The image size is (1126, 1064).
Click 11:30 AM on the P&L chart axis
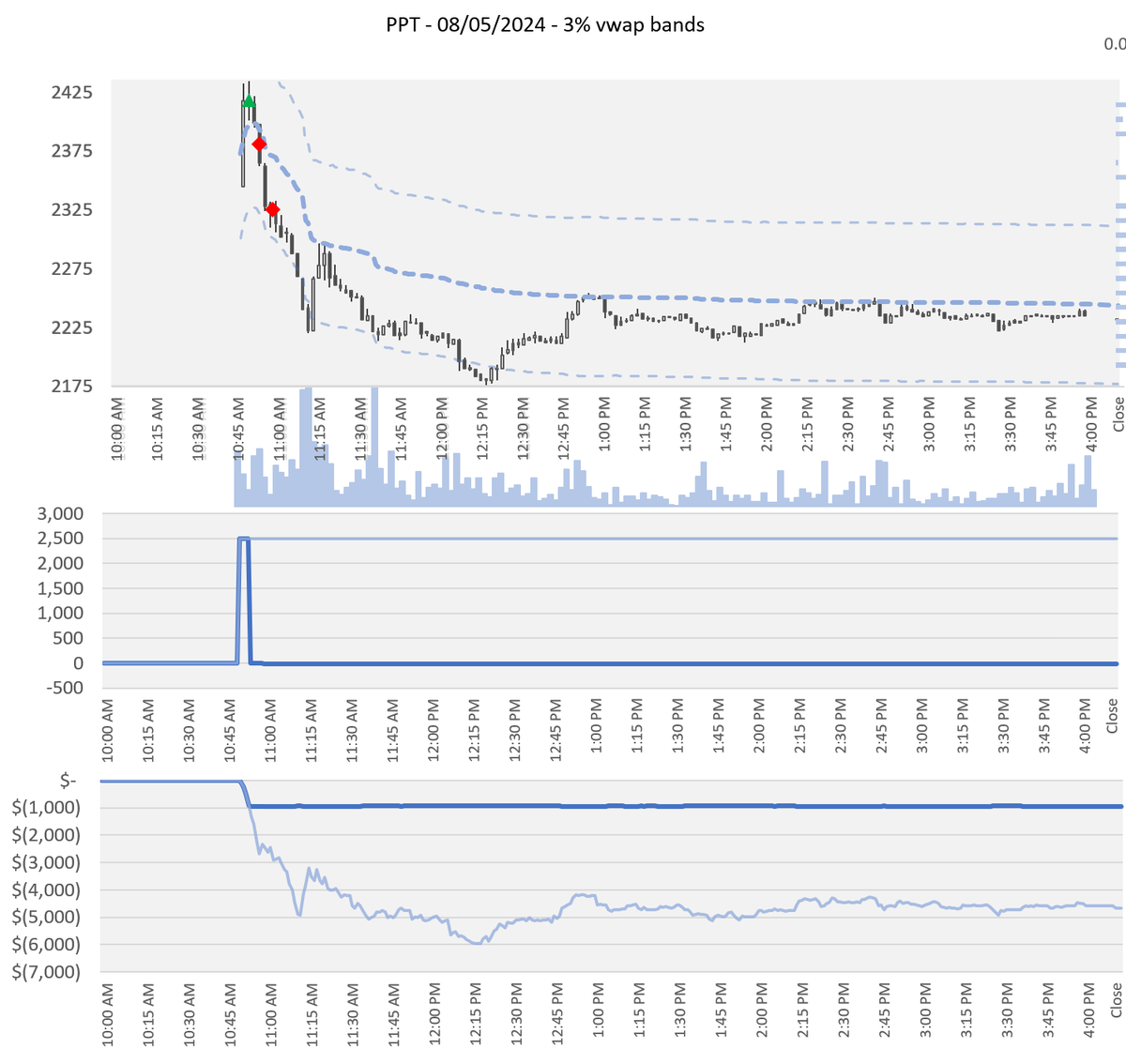tap(352, 1014)
